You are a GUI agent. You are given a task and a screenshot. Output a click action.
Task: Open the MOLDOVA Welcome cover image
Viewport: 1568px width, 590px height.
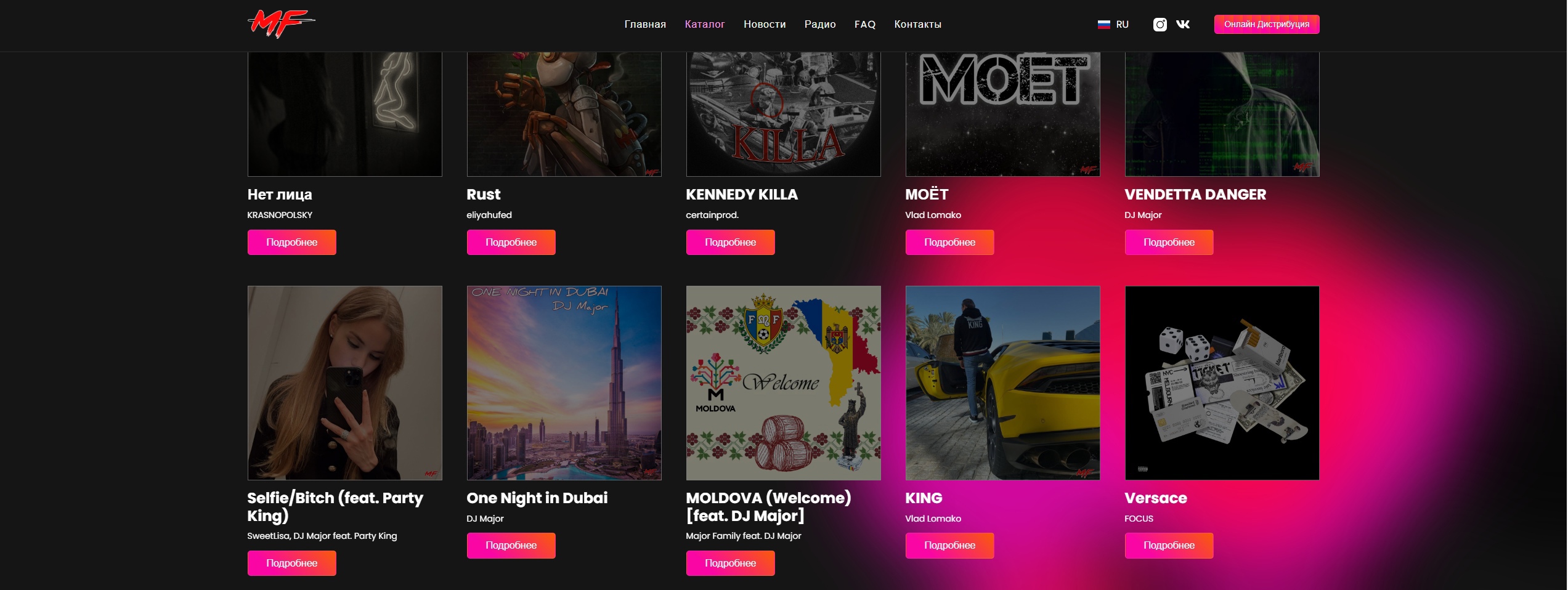click(783, 383)
